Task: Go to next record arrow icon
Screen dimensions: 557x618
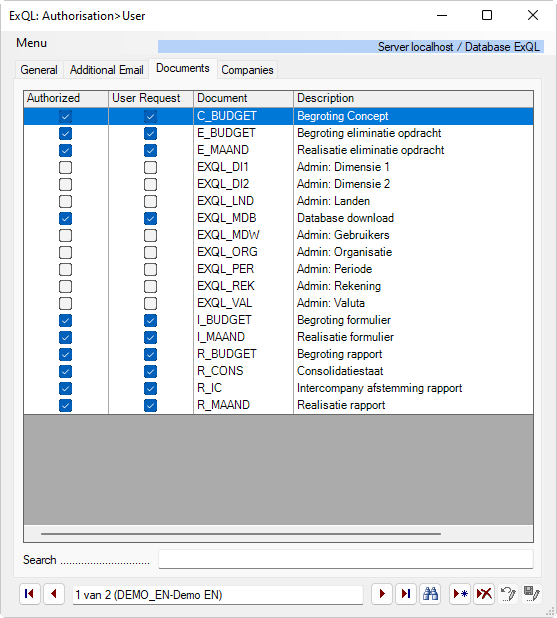Action: pyautogui.click(x=382, y=594)
